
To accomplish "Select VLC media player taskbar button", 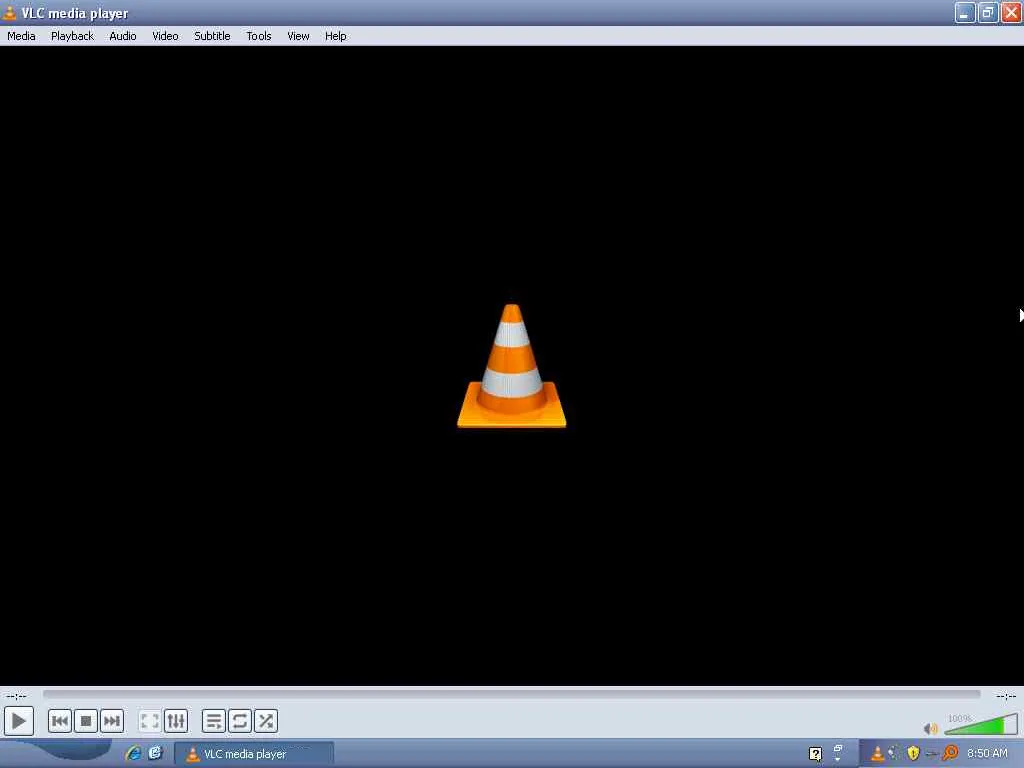I will click(x=254, y=754).
